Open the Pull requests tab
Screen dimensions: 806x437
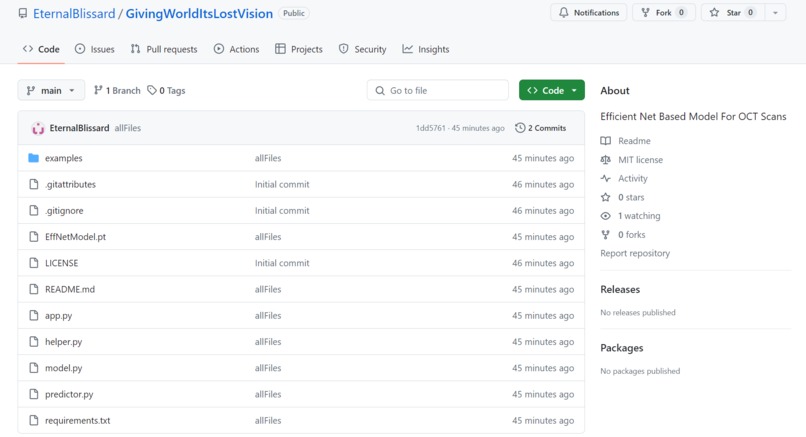[164, 49]
